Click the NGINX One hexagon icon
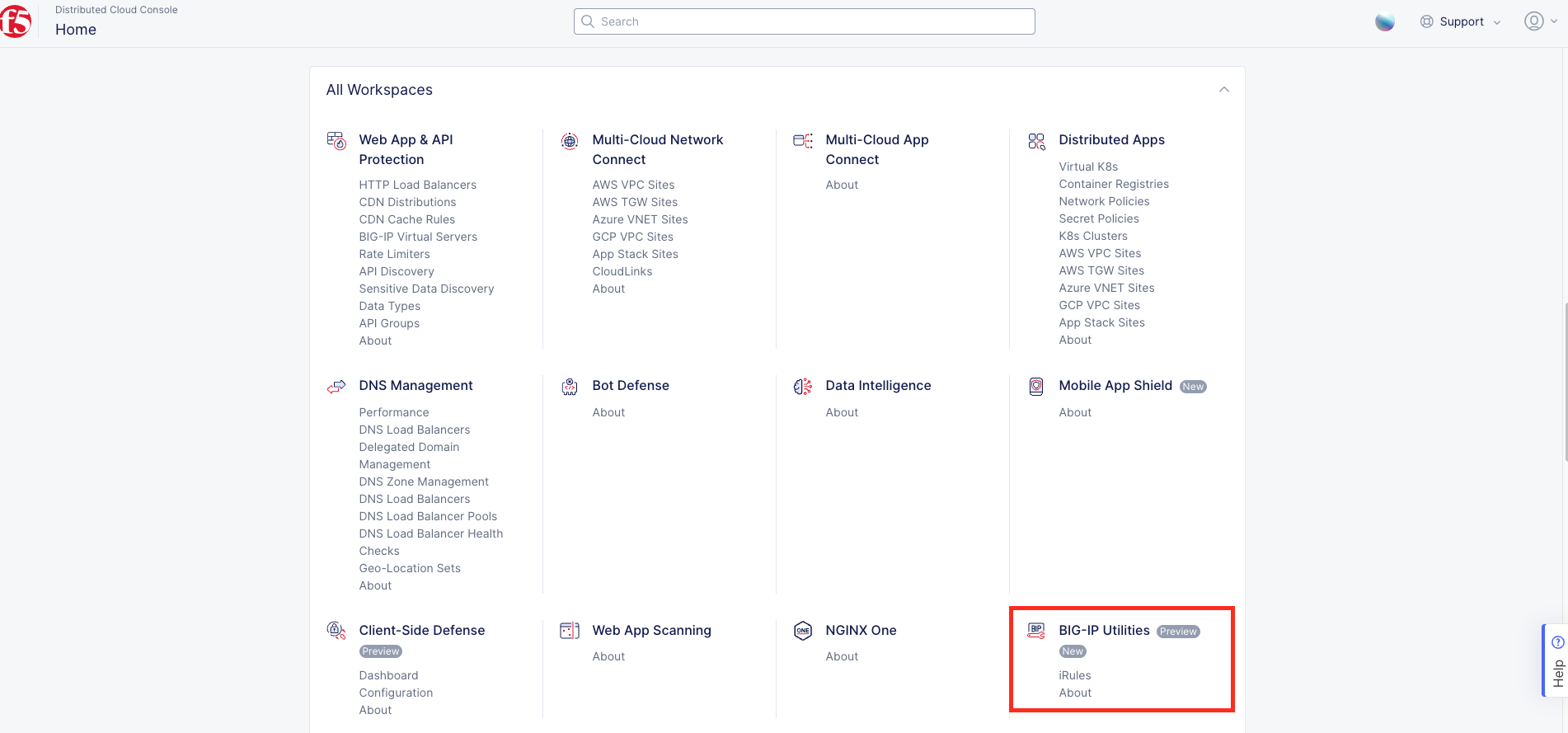Screen dimensions: 1568x733 [803, 632]
